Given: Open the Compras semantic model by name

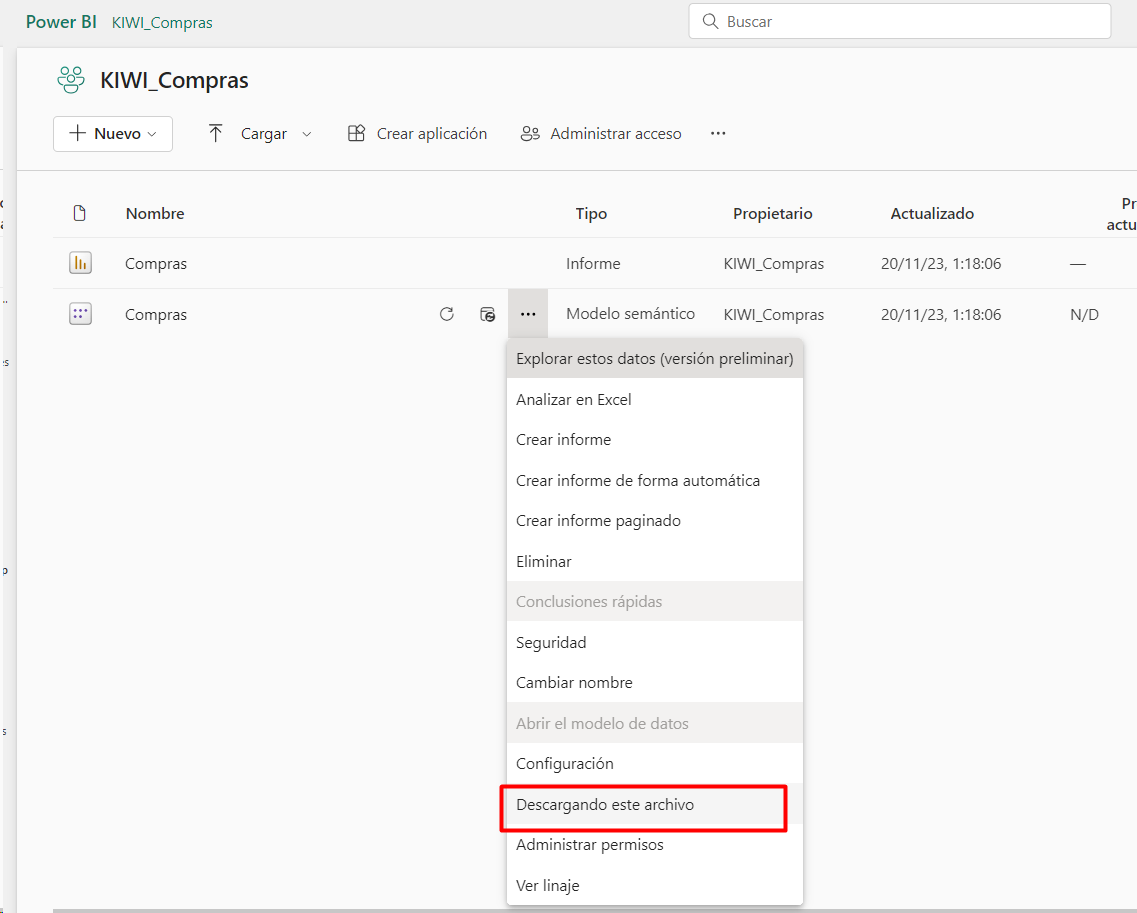Looking at the screenshot, I should (156, 314).
